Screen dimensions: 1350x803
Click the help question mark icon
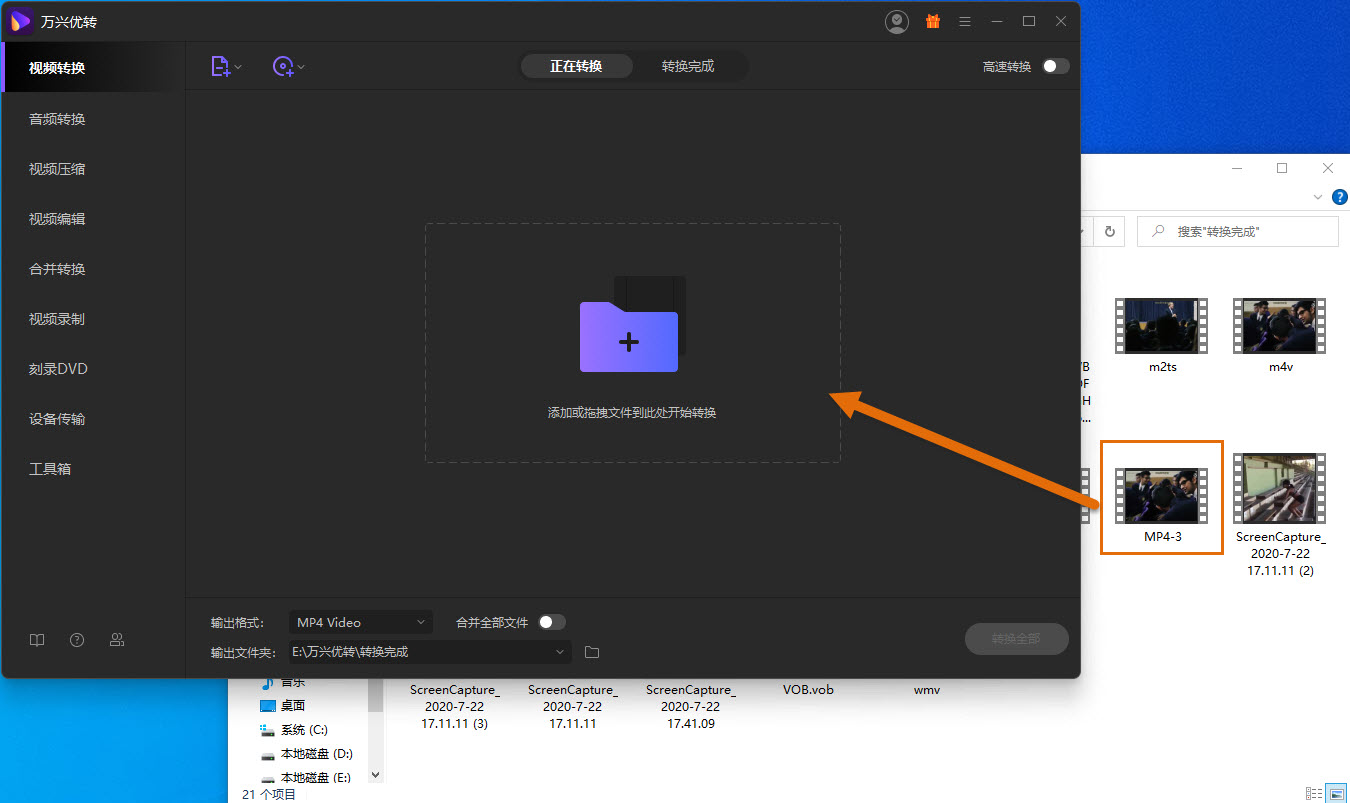tap(77, 640)
